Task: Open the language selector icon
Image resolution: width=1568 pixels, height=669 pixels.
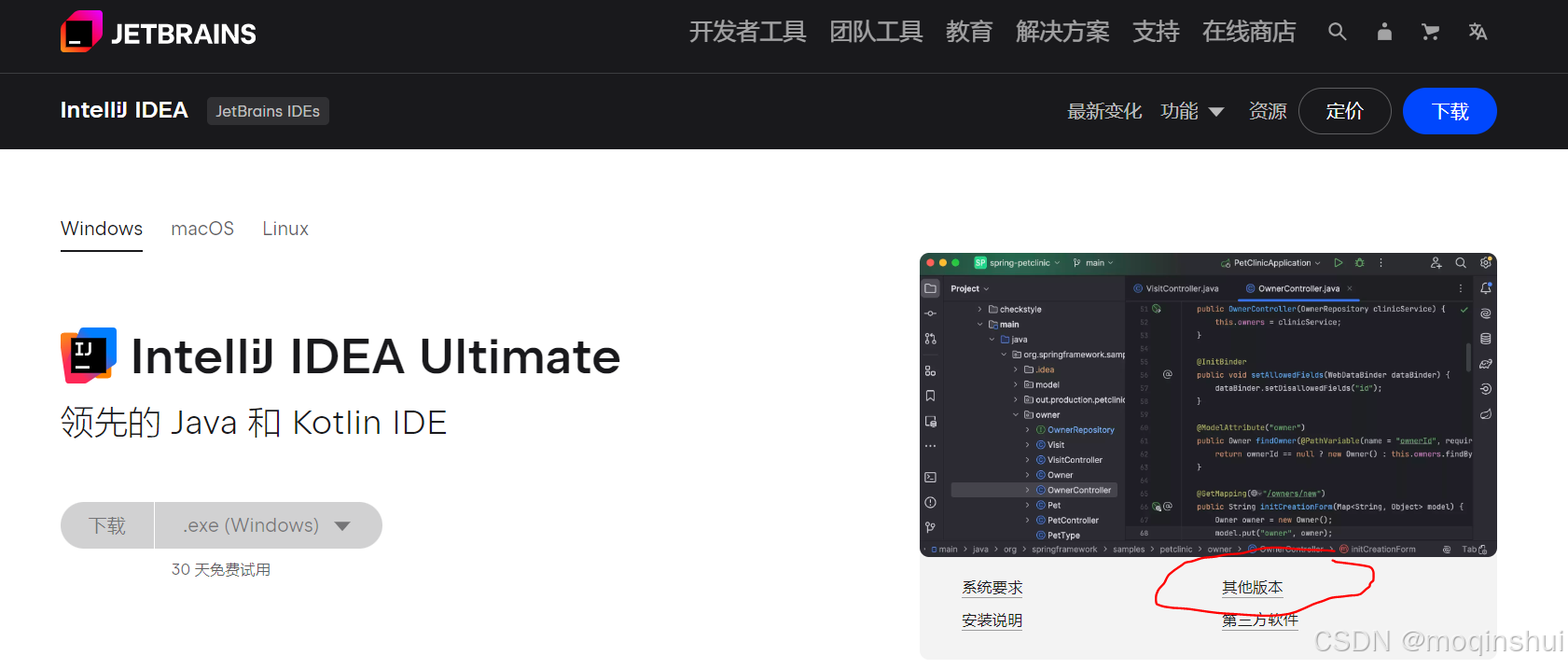Action: coord(1478,32)
